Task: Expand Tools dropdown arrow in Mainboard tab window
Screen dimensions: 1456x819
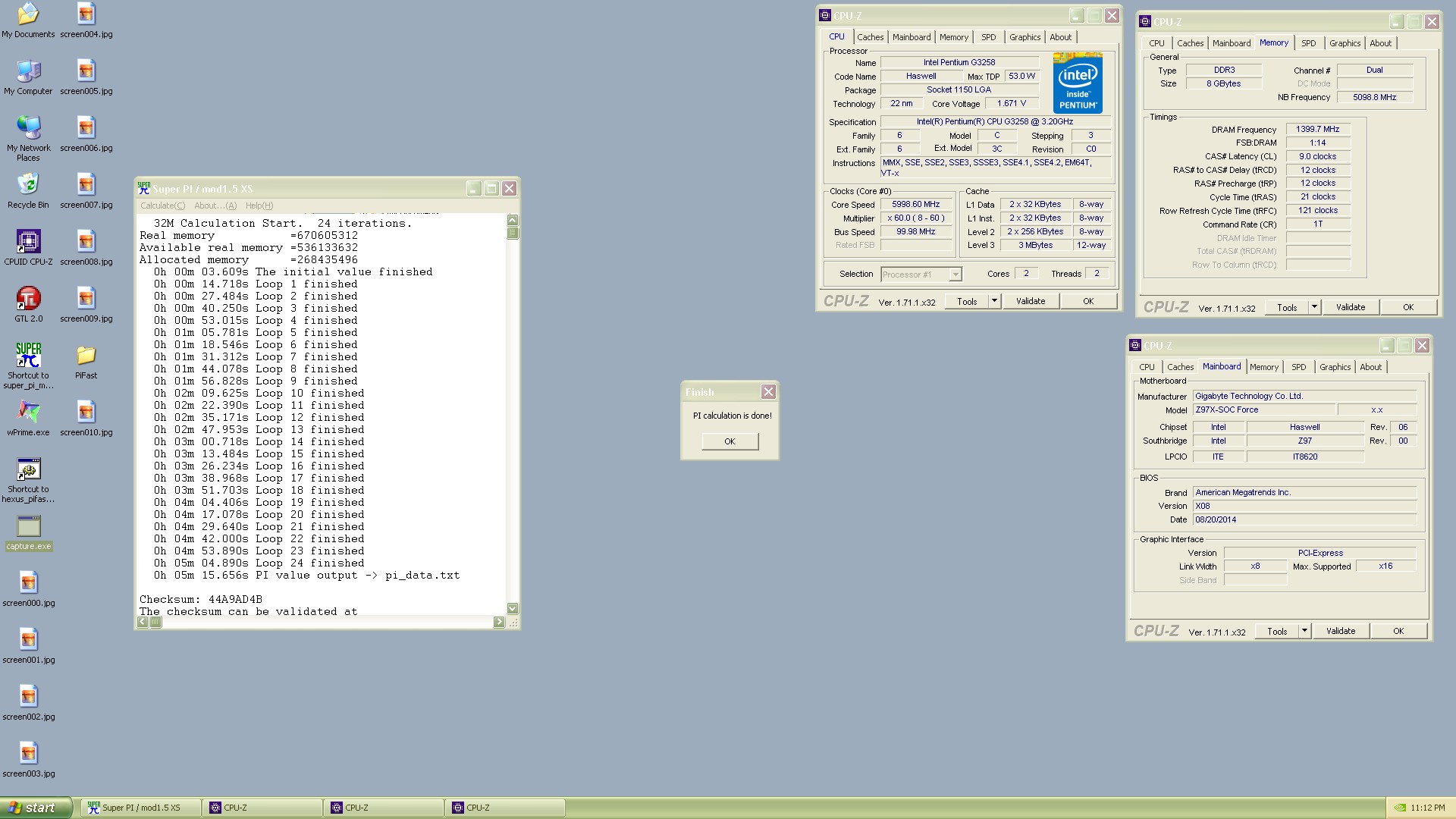Action: coord(1304,631)
